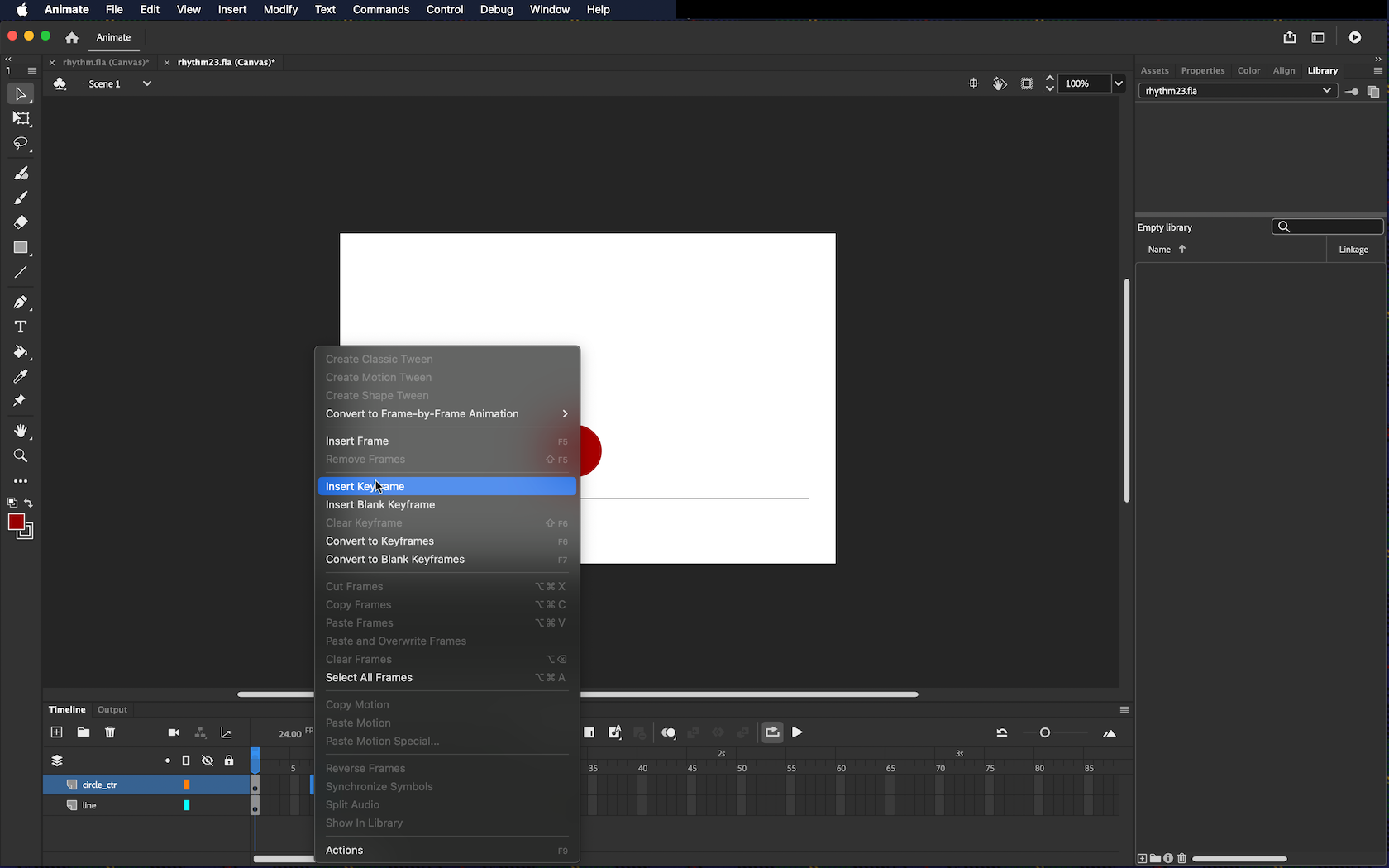The height and width of the screenshot is (868, 1389).
Task: Choose Insert Blank Keyframe from context menu
Action: (x=380, y=505)
